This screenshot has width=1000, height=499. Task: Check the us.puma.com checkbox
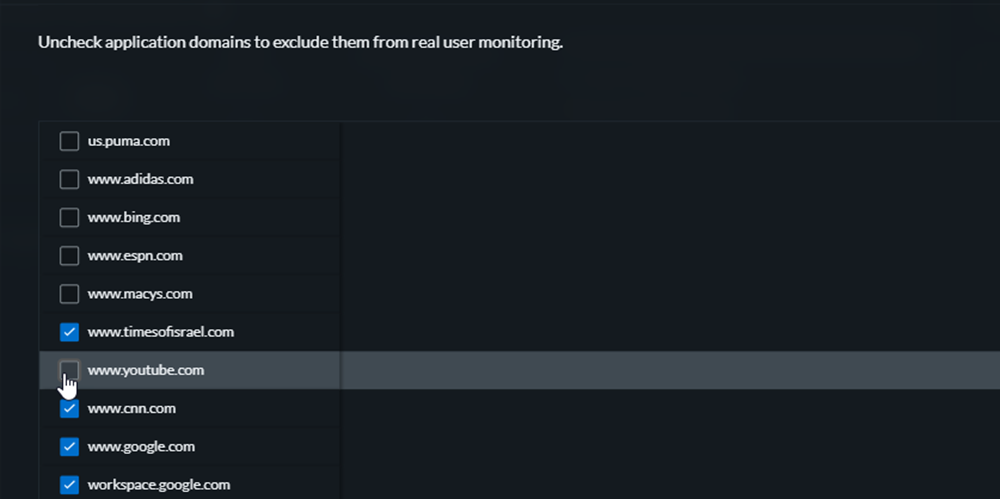pos(69,141)
